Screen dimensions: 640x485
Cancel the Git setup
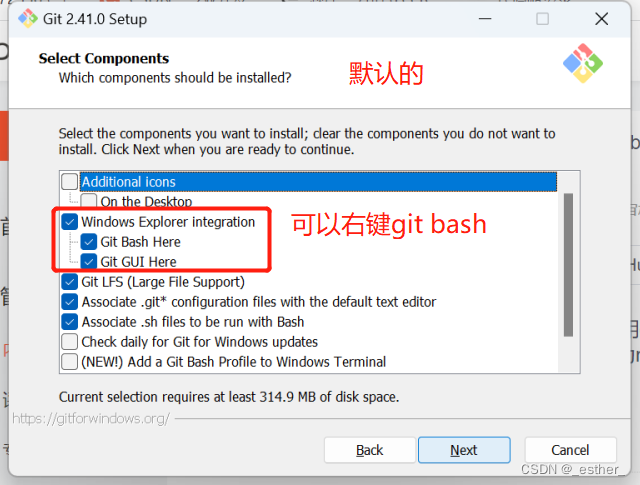tap(570, 450)
